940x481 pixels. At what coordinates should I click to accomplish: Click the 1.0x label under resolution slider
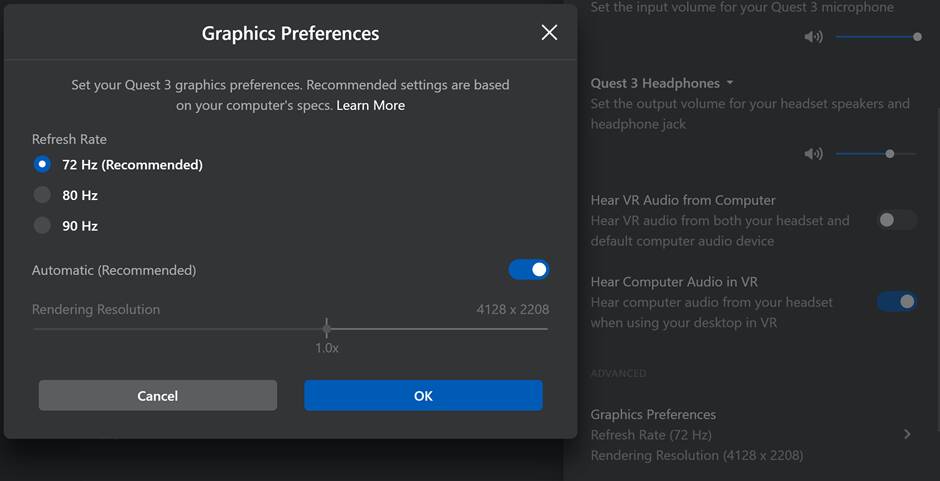(326, 348)
